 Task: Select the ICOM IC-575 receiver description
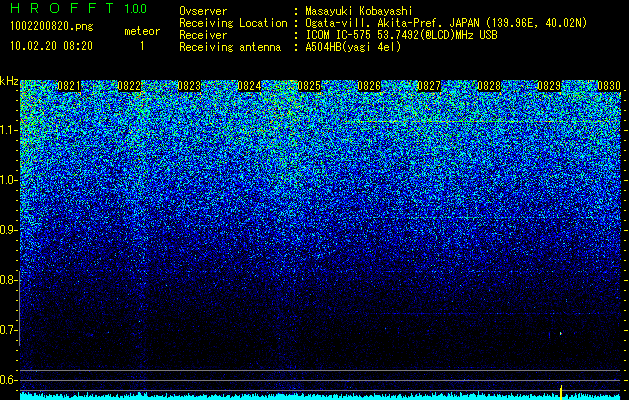[x=401, y=35]
